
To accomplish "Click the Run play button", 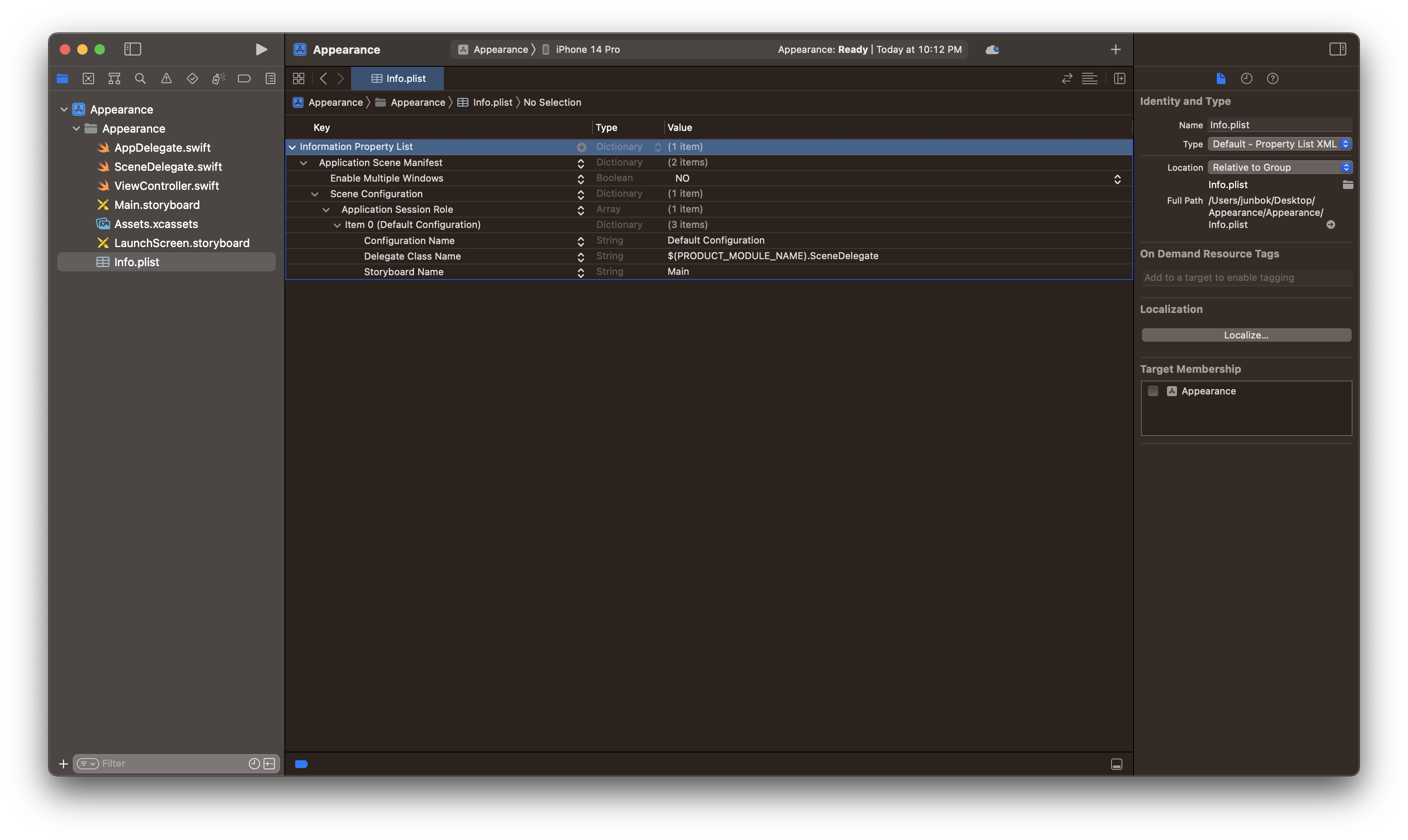I will click(x=261, y=49).
